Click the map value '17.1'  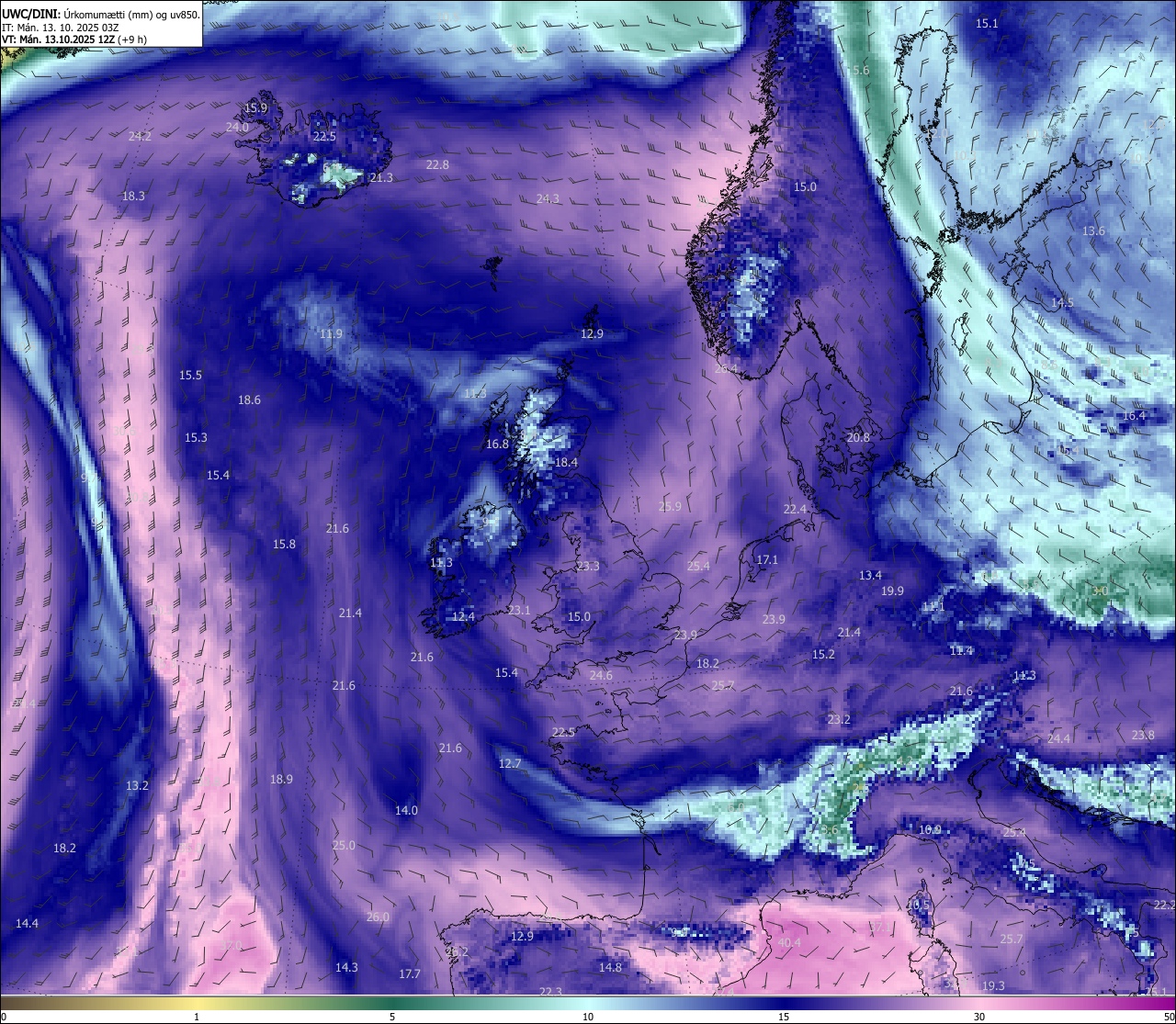point(767,559)
